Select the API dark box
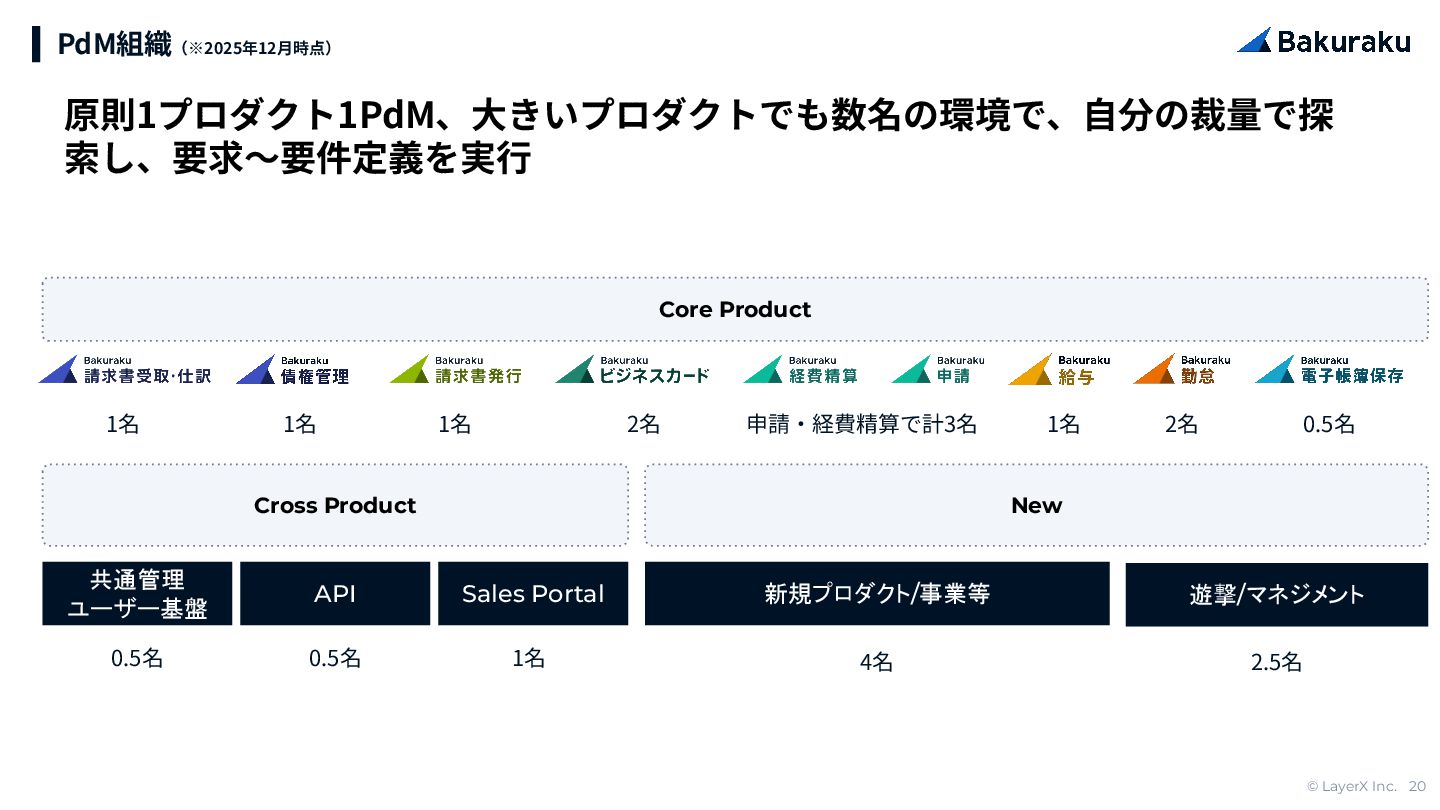 tap(335, 594)
